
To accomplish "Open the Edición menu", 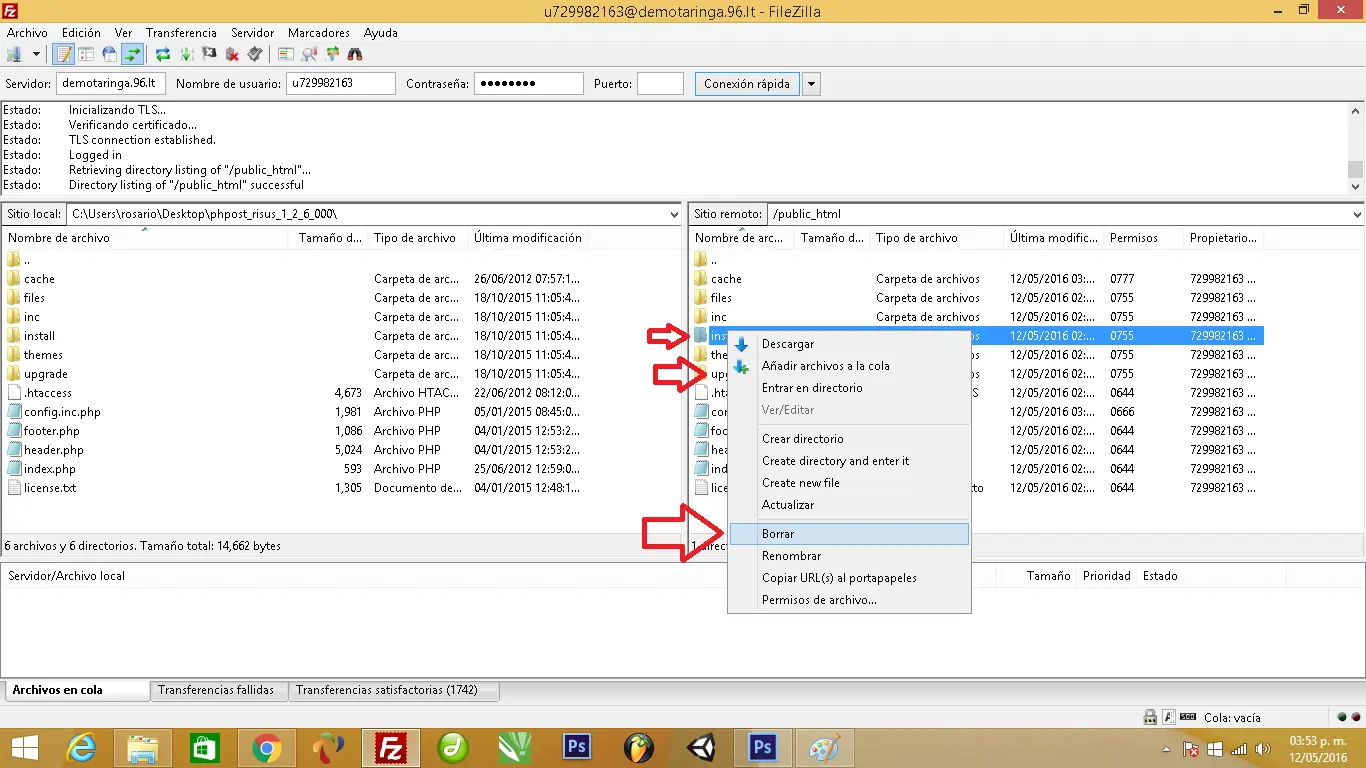I will [81, 33].
